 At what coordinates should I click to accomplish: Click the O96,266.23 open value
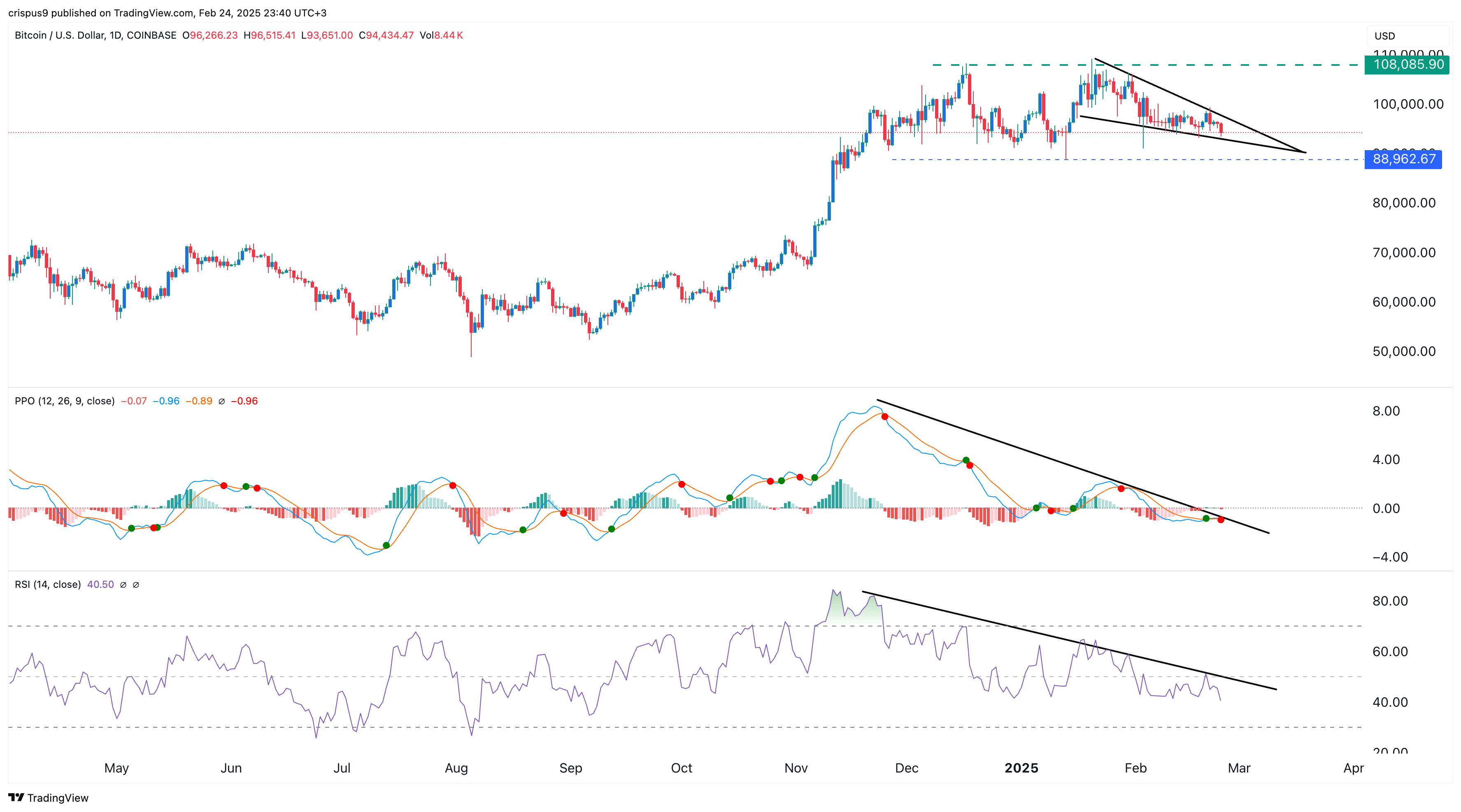(210, 35)
